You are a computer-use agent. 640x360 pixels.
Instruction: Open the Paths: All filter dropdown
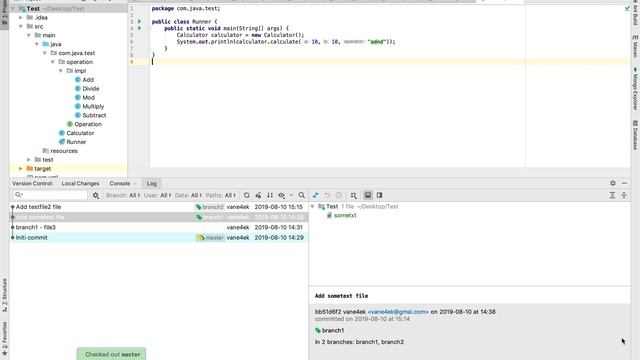(x=221, y=196)
